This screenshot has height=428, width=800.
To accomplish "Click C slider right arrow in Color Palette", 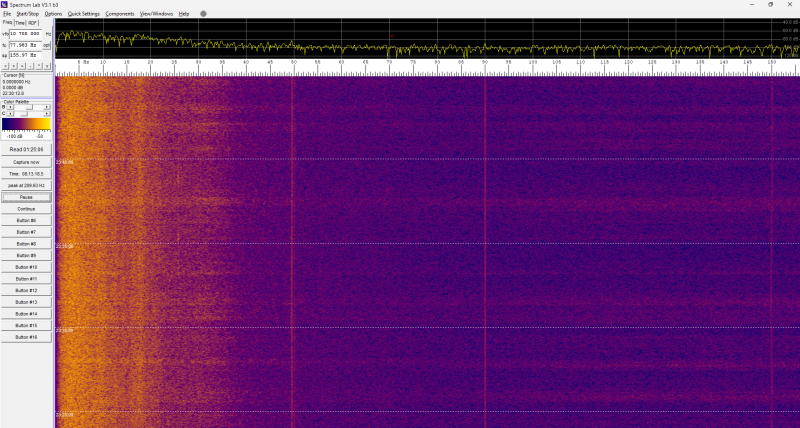I will tap(47, 114).
